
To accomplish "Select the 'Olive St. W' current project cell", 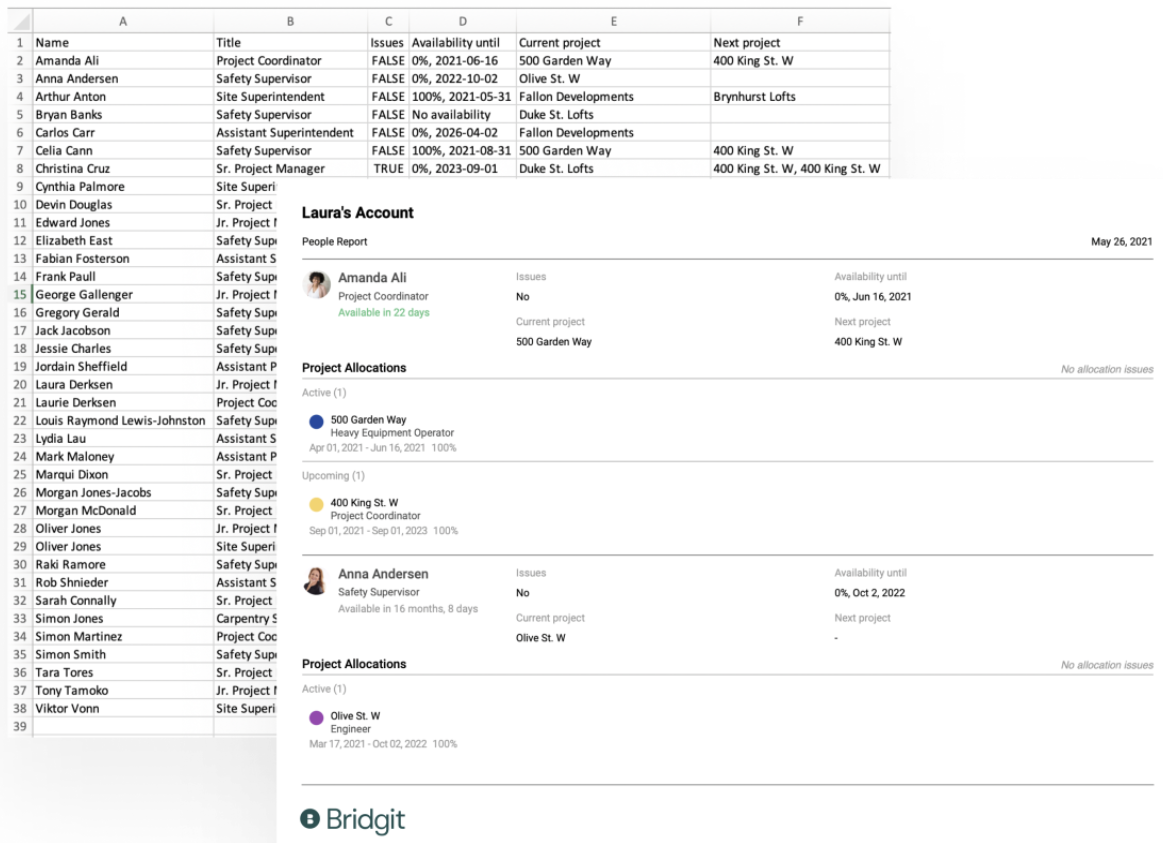I will (613, 79).
